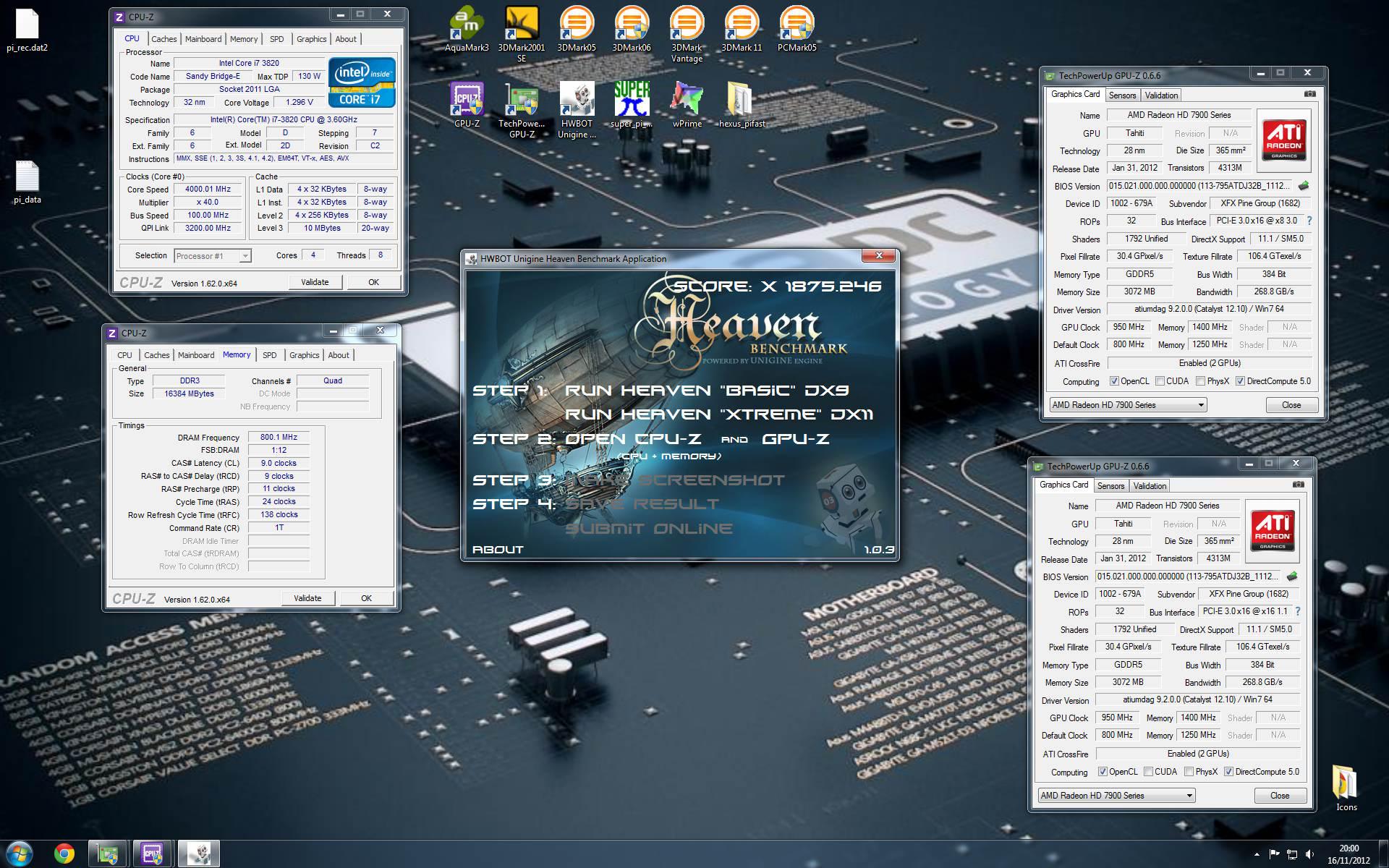Switch to Sensors tab in upper GPU-Z
Image resolution: width=1389 pixels, height=868 pixels.
tap(1122, 95)
